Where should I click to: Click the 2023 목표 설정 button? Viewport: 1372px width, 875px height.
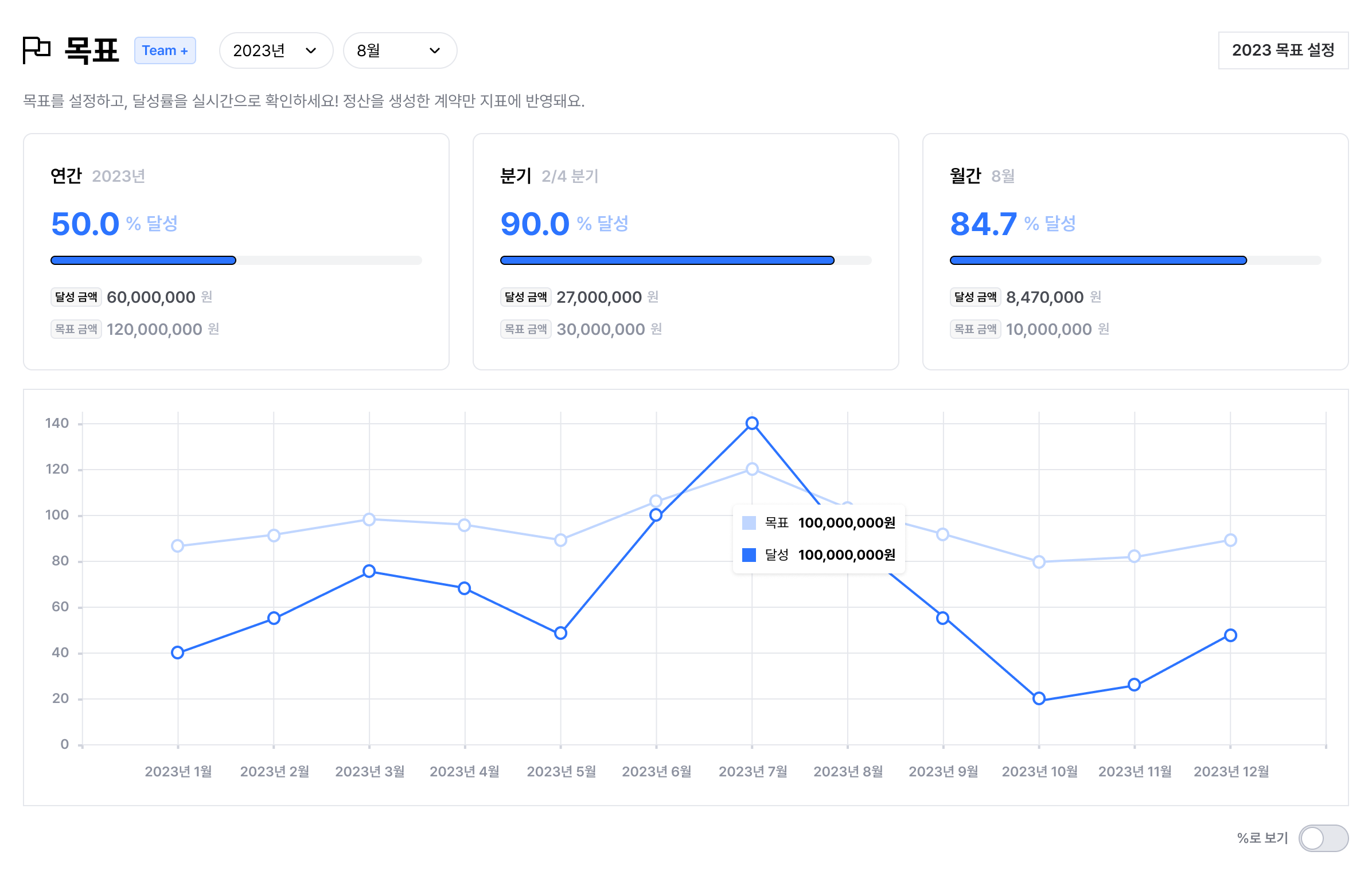[1283, 50]
